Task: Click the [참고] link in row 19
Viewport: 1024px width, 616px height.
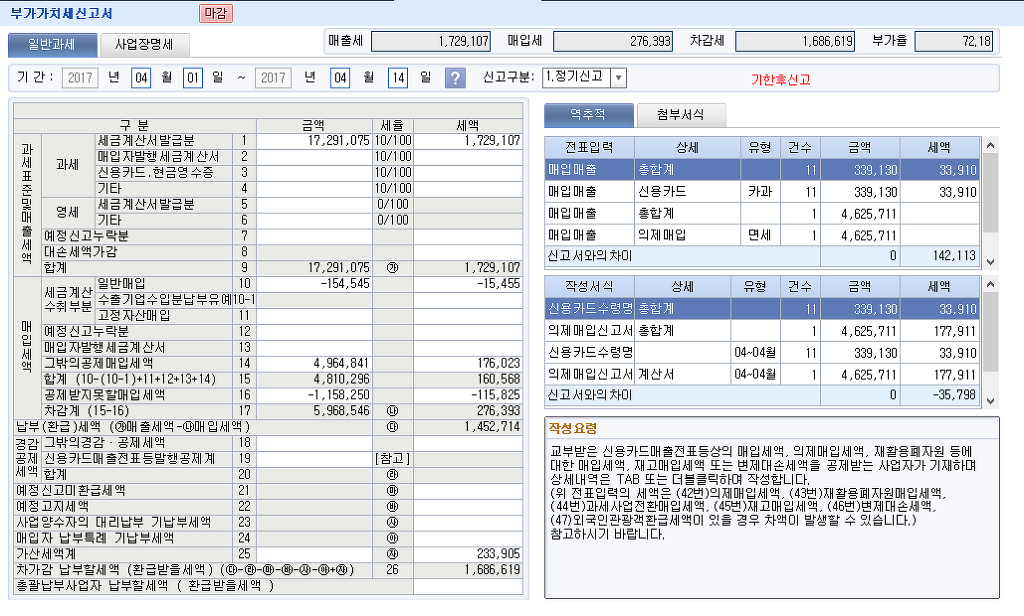Action: pyautogui.click(x=386, y=457)
